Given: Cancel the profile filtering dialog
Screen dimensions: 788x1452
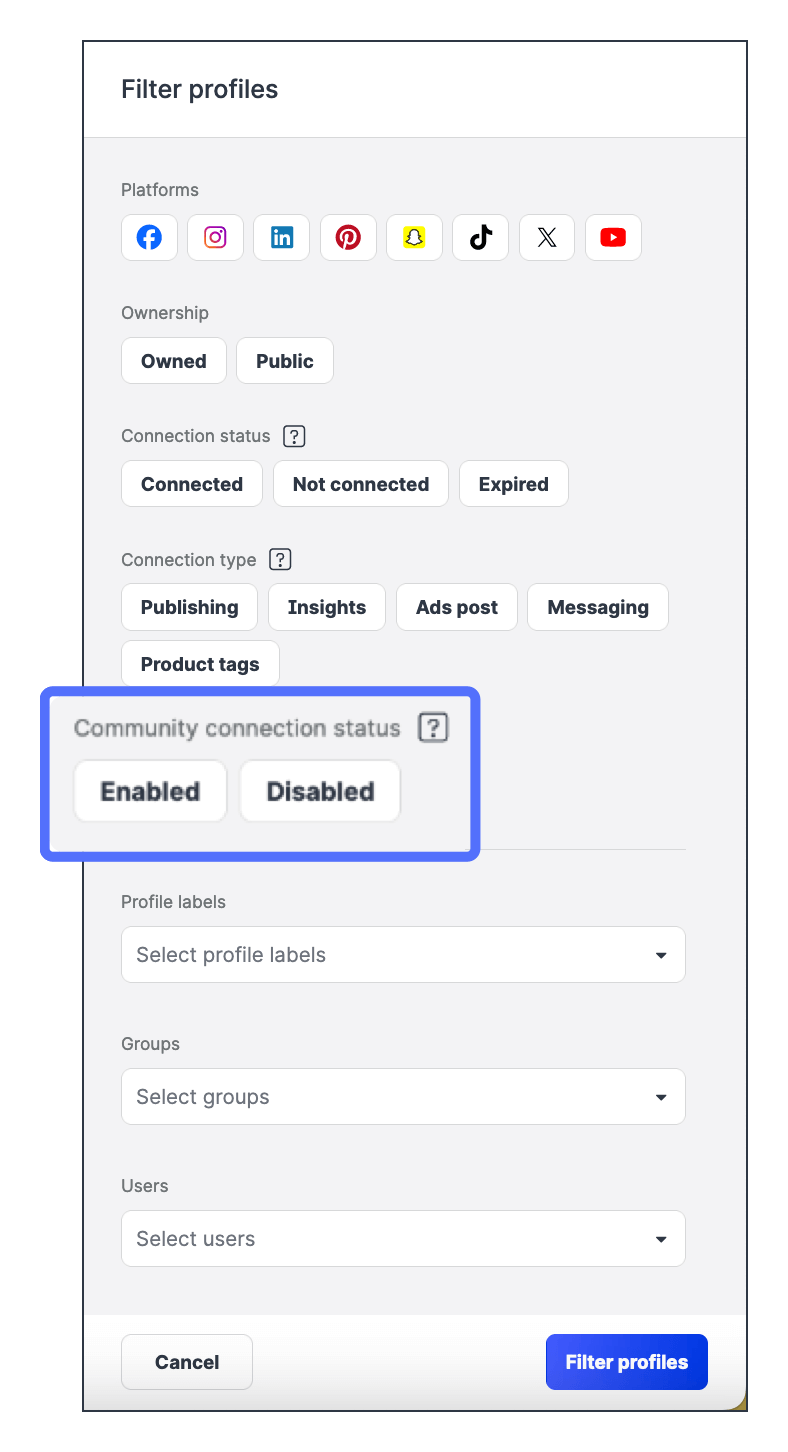Looking at the screenshot, I should pos(186,1361).
